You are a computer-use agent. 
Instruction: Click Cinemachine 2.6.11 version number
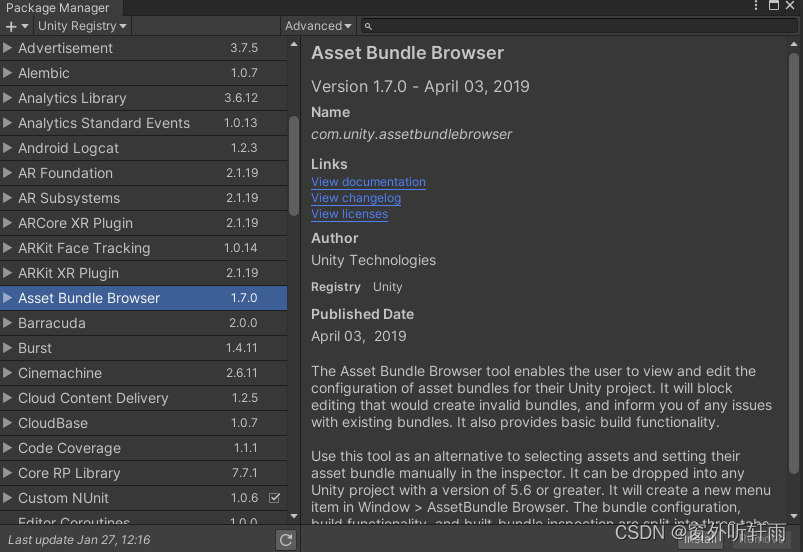[x=242, y=373]
